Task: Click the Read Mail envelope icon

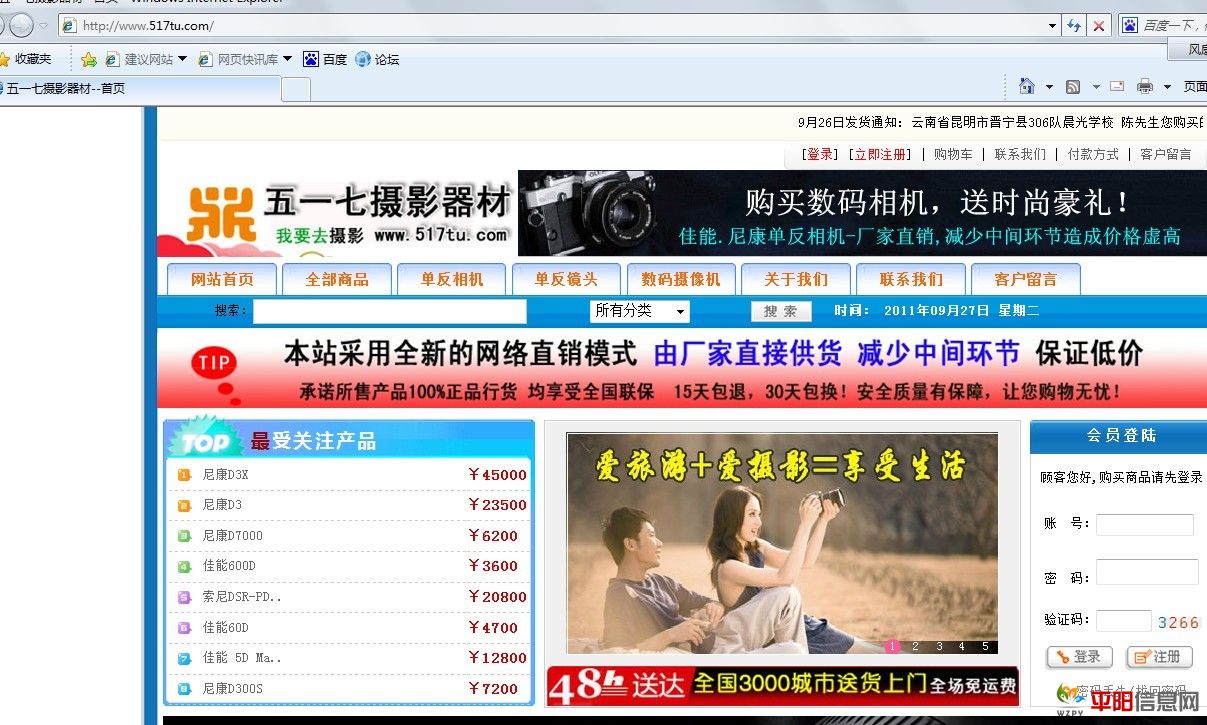Action: coord(1117,87)
